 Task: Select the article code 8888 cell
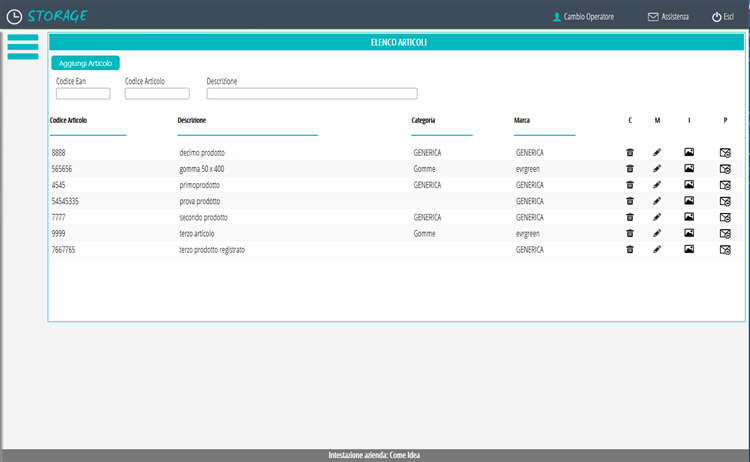pos(58,153)
